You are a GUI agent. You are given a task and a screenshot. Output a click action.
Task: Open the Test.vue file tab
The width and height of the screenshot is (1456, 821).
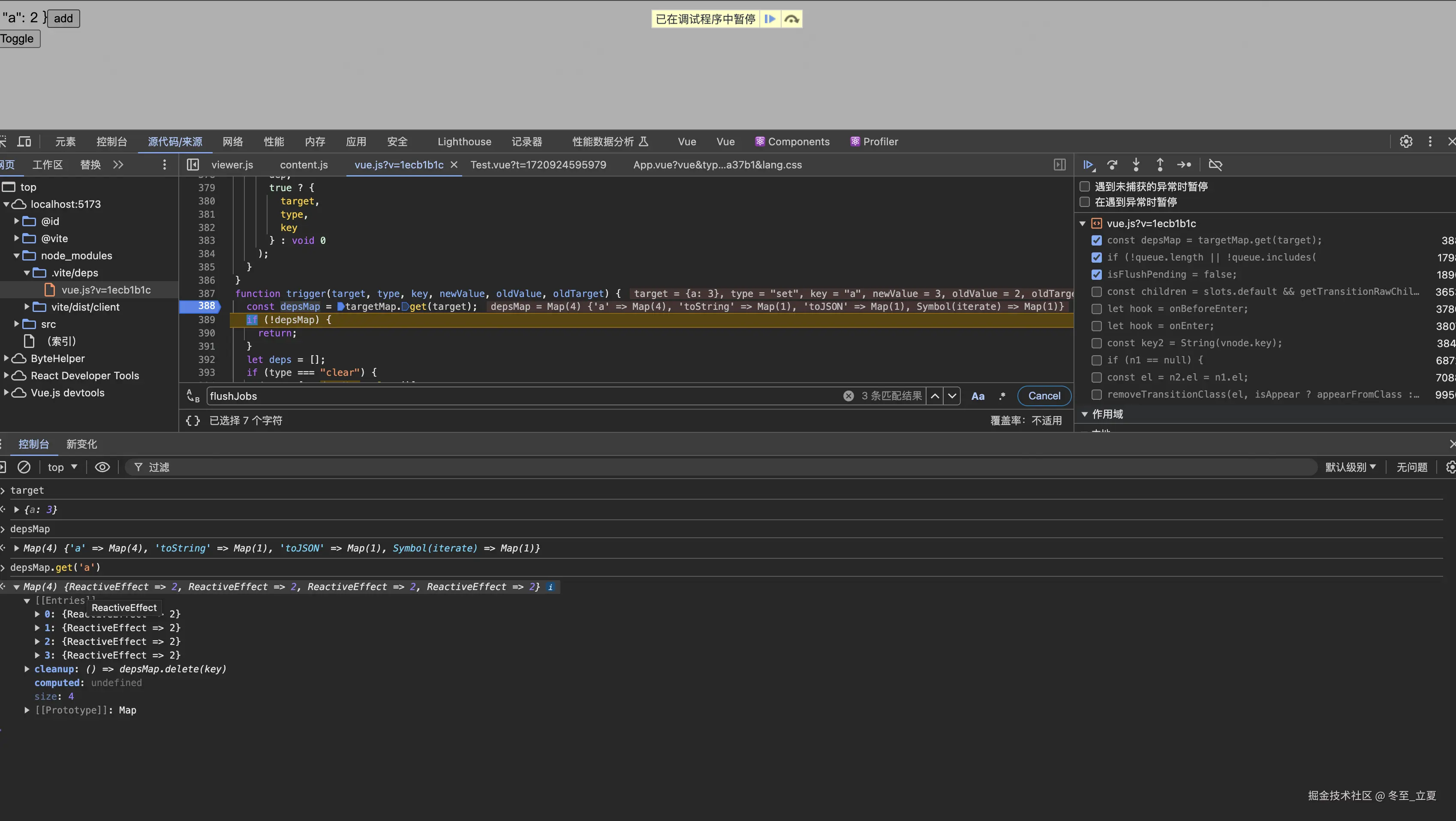tap(538, 165)
